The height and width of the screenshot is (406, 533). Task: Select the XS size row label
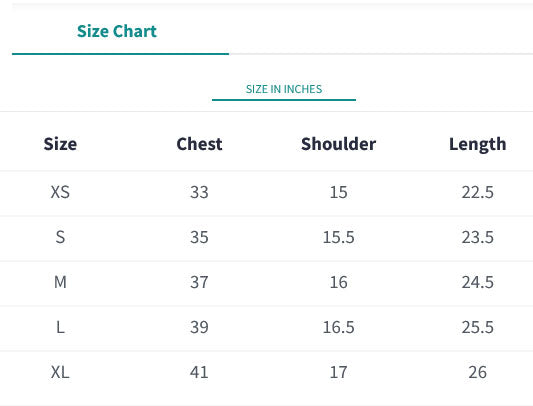60,192
